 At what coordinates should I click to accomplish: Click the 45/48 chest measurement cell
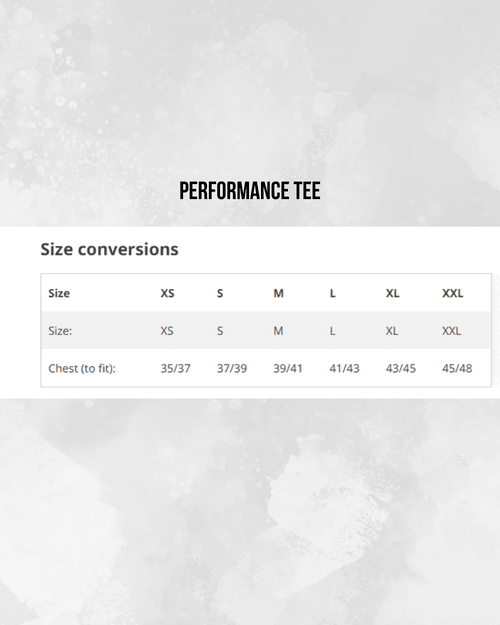coord(457,368)
